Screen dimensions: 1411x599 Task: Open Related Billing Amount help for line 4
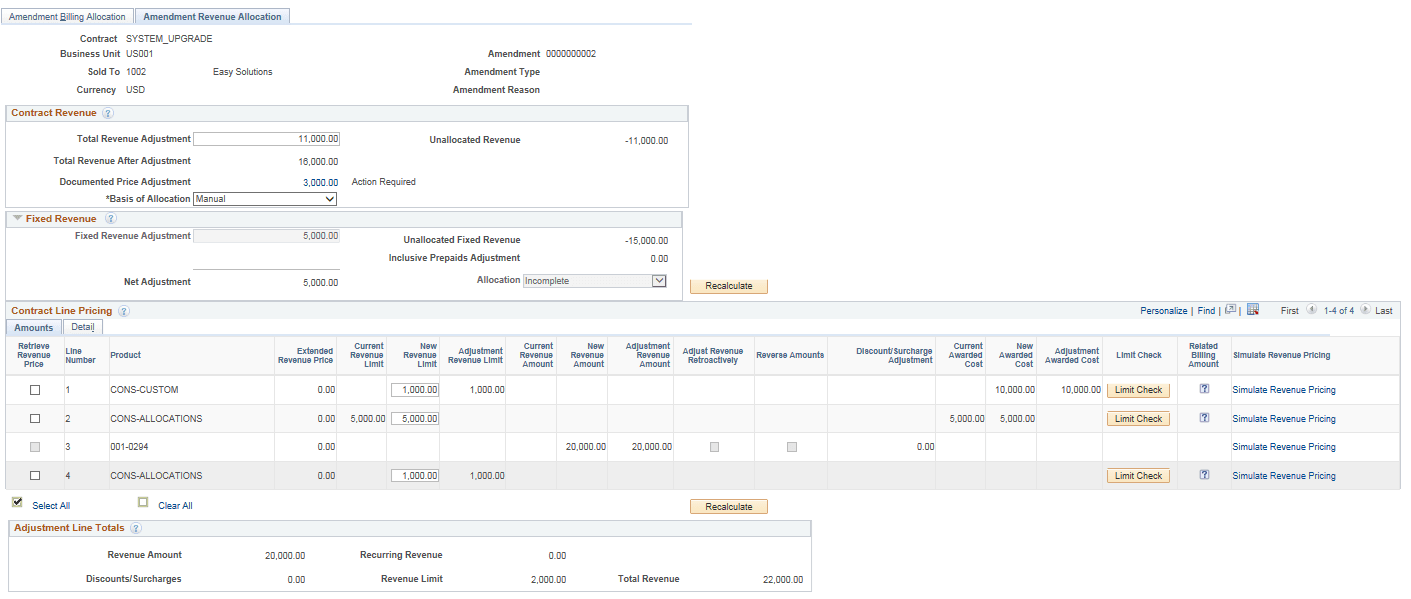tap(1204, 475)
